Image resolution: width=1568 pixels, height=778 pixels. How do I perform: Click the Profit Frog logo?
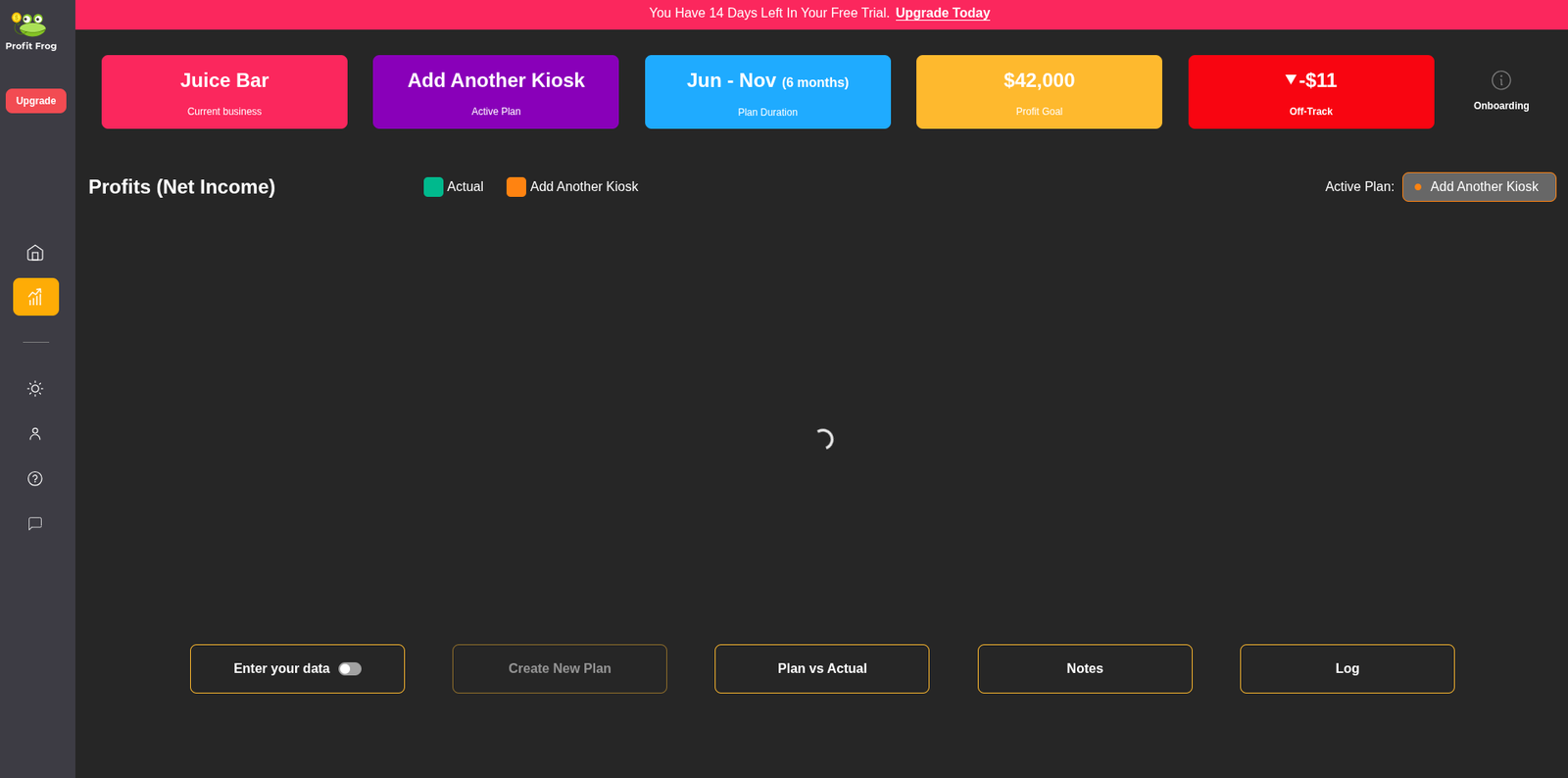coord(30,30)
